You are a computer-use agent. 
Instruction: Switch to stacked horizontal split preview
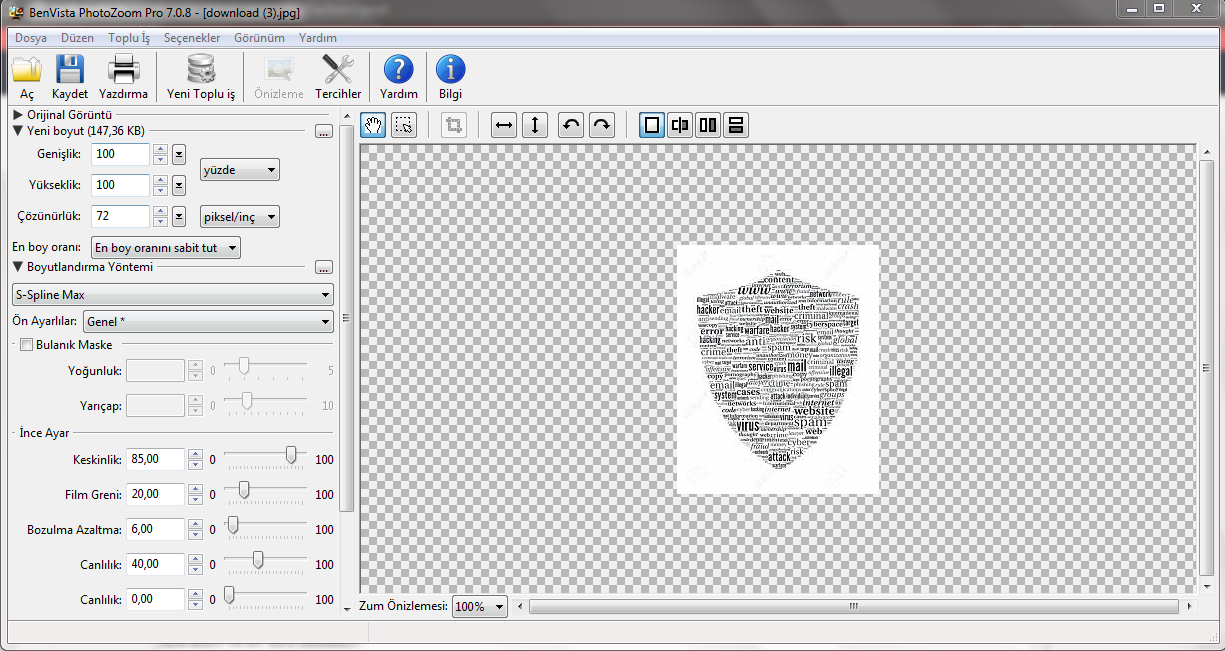[x=736, y=125]
